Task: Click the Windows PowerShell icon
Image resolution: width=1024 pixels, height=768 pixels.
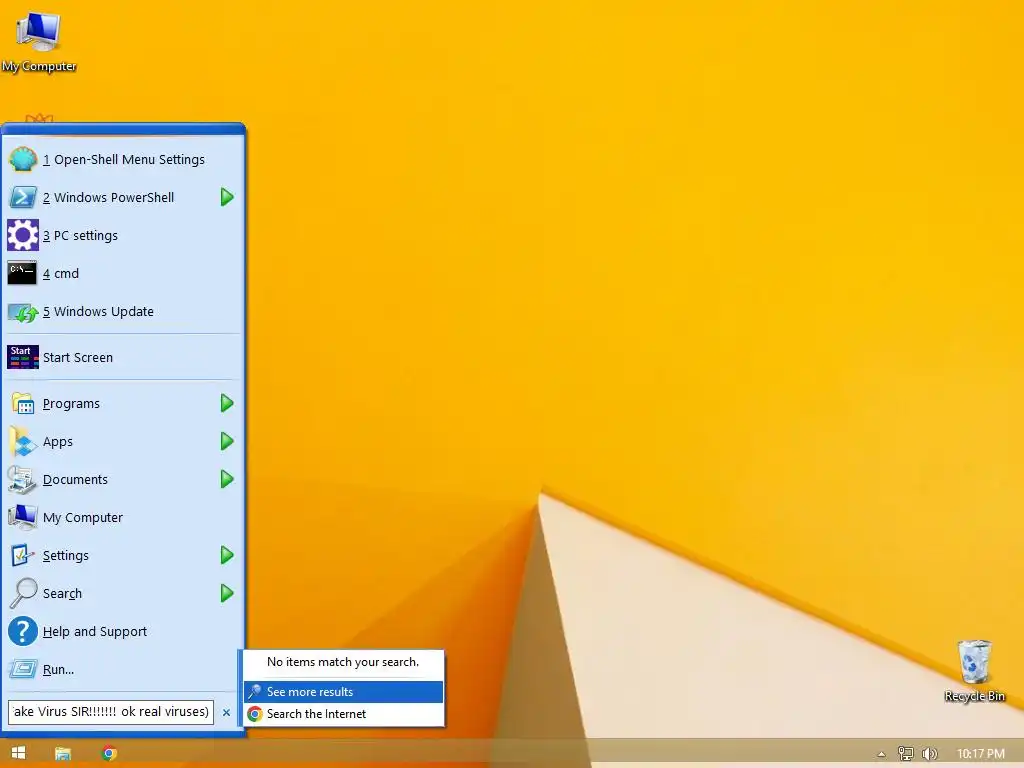Action: [22, 197]
